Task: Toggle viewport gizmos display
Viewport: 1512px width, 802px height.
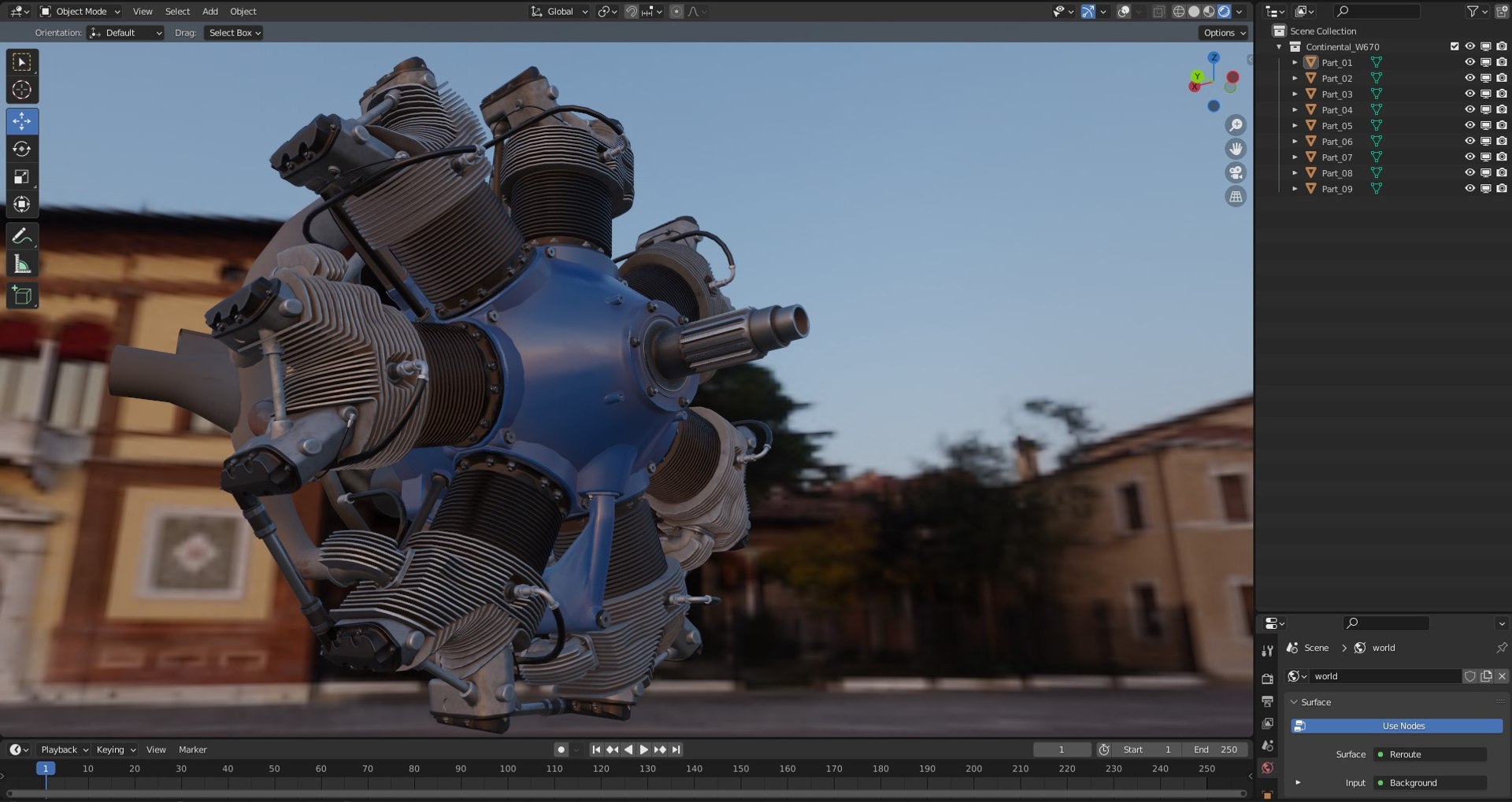Action: click(x=1088, y=12)
